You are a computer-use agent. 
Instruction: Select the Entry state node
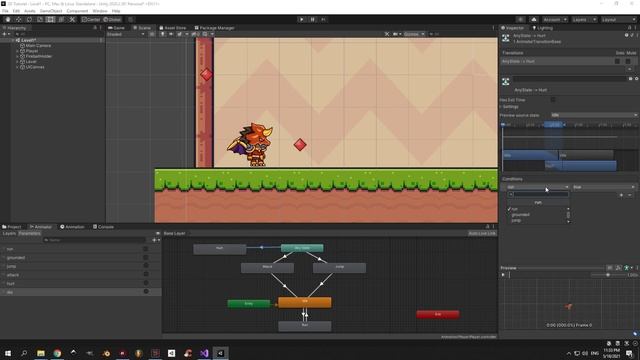pos(249,304)
